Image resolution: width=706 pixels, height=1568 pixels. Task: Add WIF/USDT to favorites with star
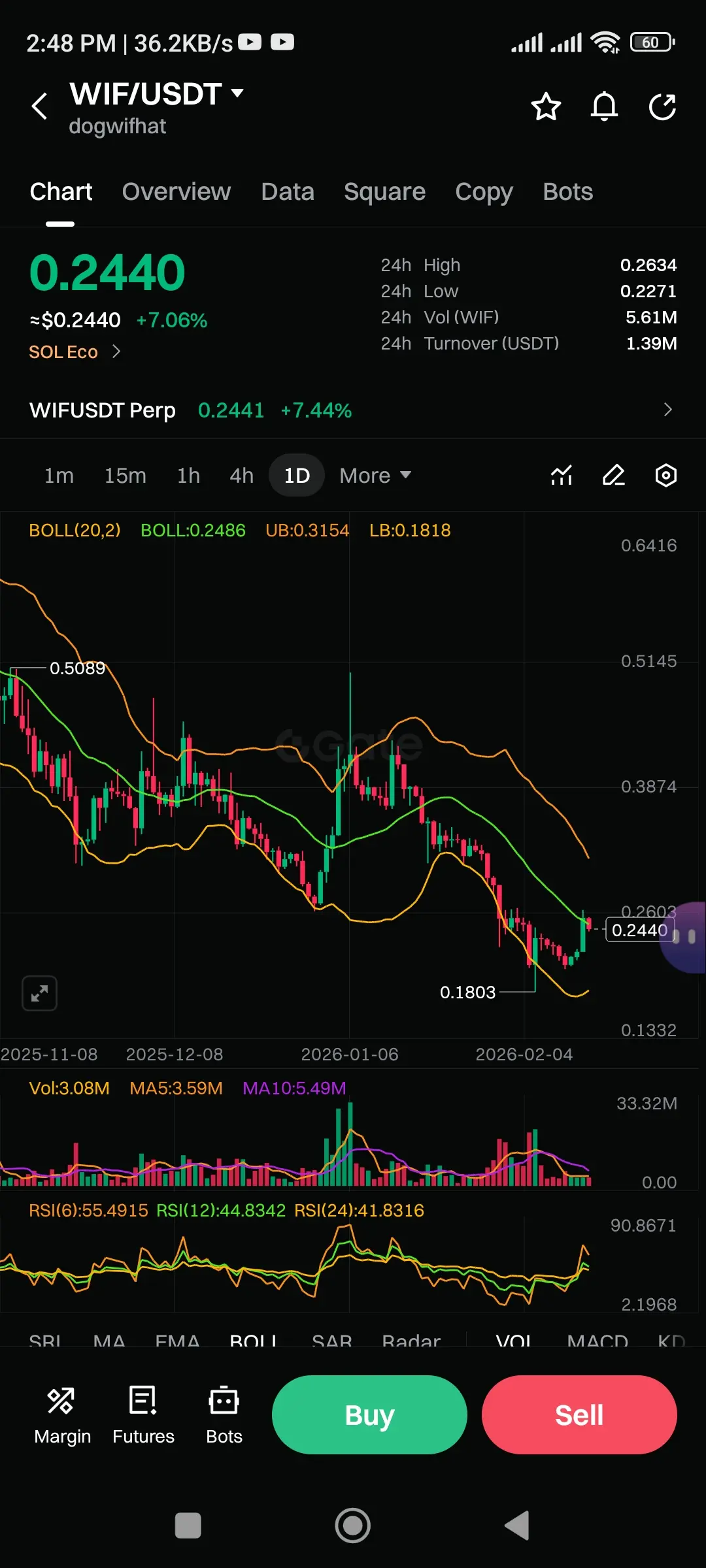(546, 106)
